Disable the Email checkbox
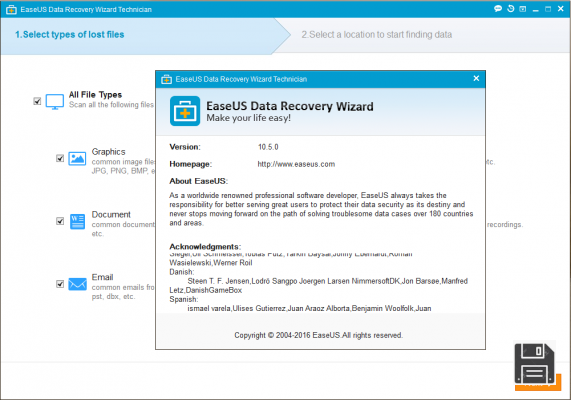 tap(60, 284)
